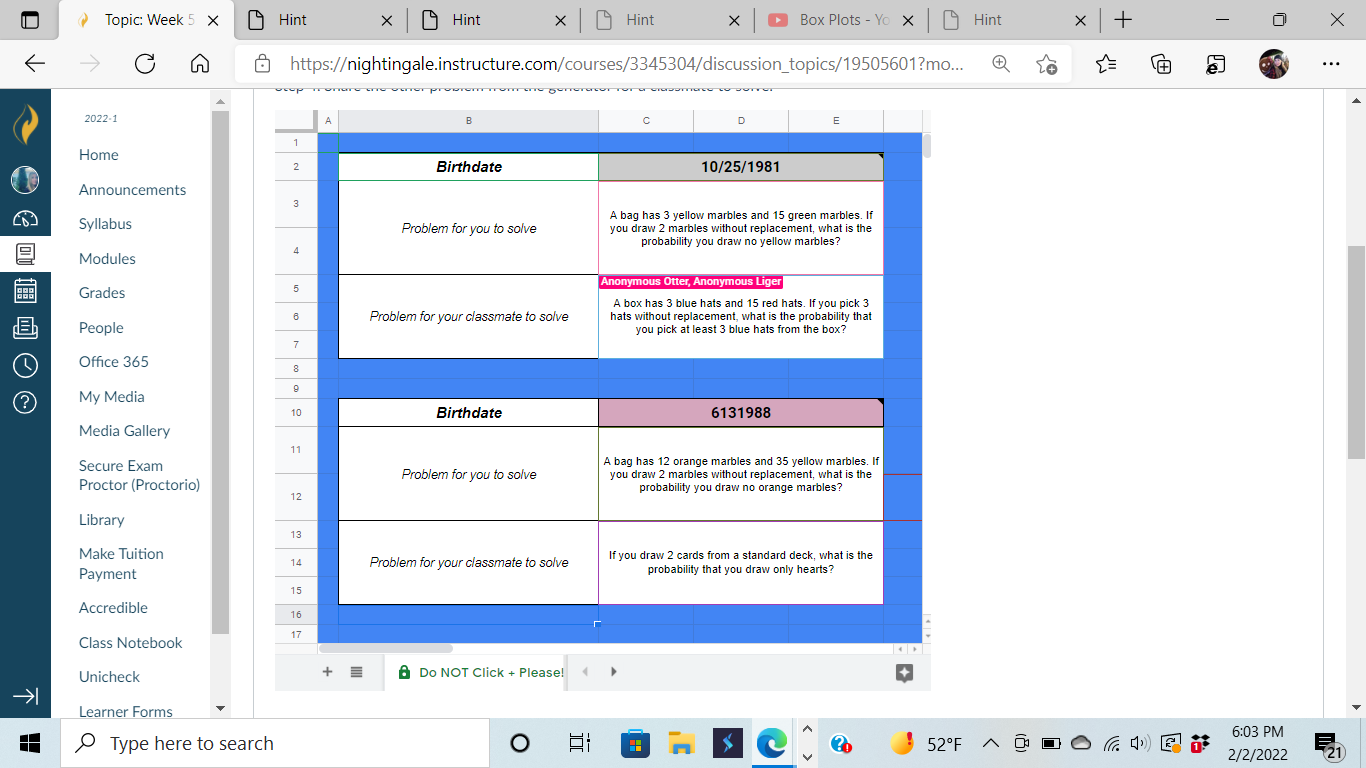1366x768 pixels.
Task: Open Canvas Help with the question mark icon
Action: click(24, 402)
